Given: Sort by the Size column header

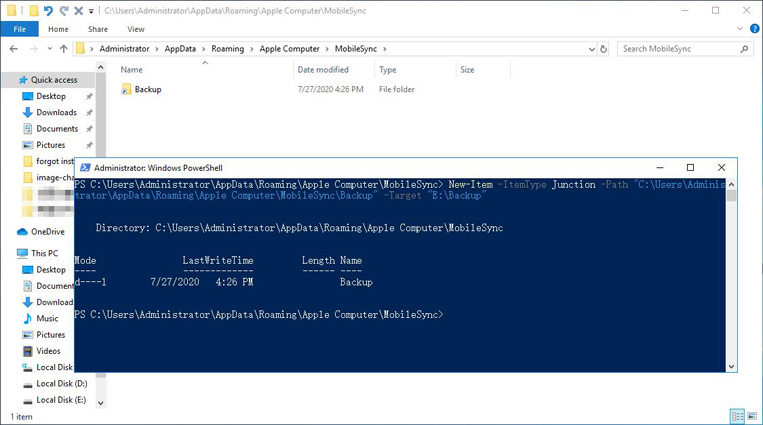Looking at the screenshot, I should 467,70.
